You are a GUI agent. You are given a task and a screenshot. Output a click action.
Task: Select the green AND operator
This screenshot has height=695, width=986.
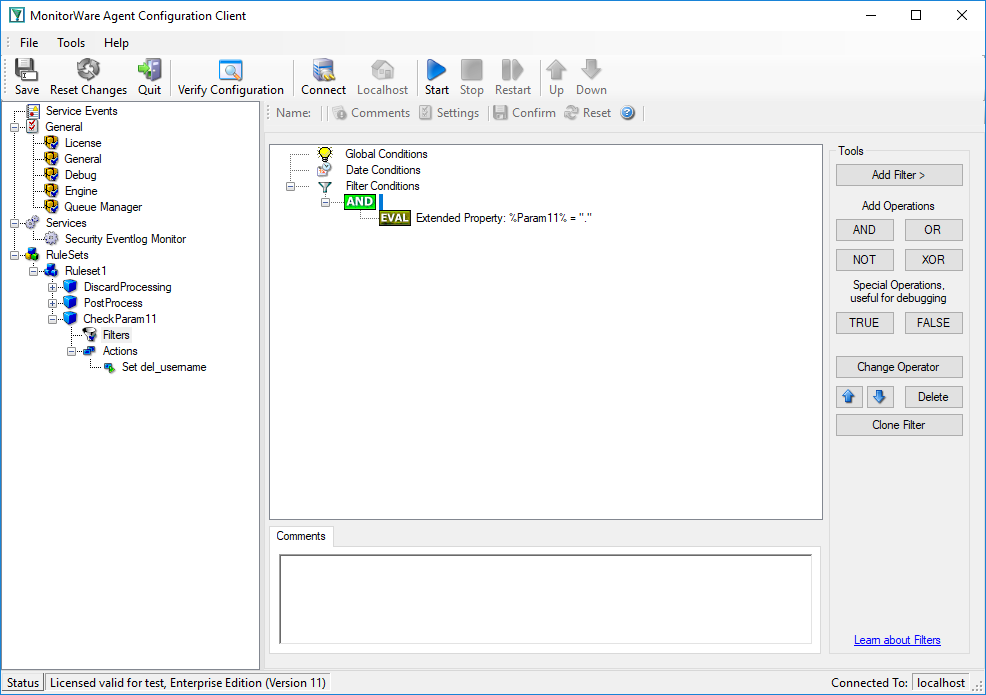point(360,202)
